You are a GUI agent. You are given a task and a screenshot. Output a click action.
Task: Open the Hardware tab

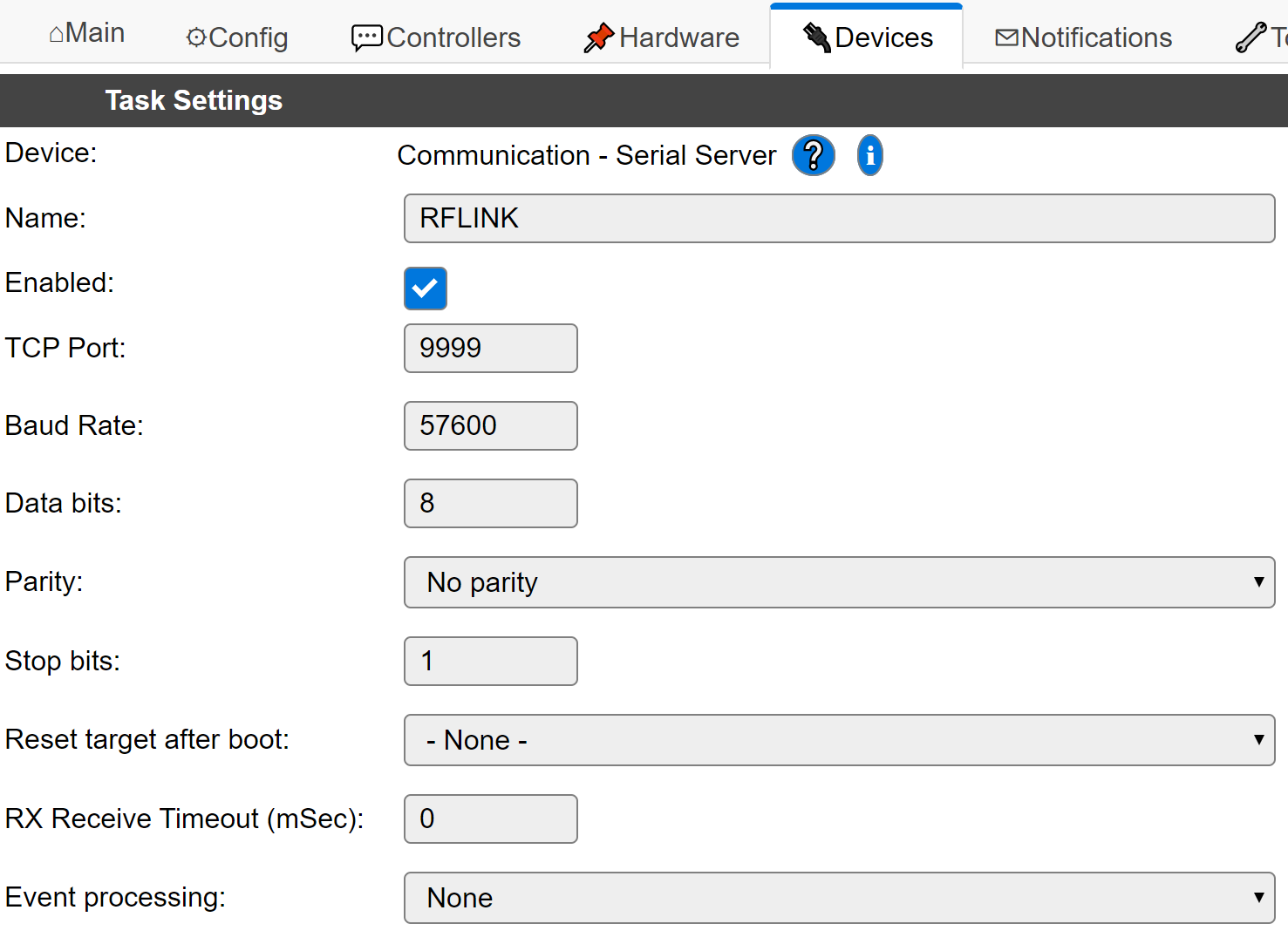click(662, 37)
